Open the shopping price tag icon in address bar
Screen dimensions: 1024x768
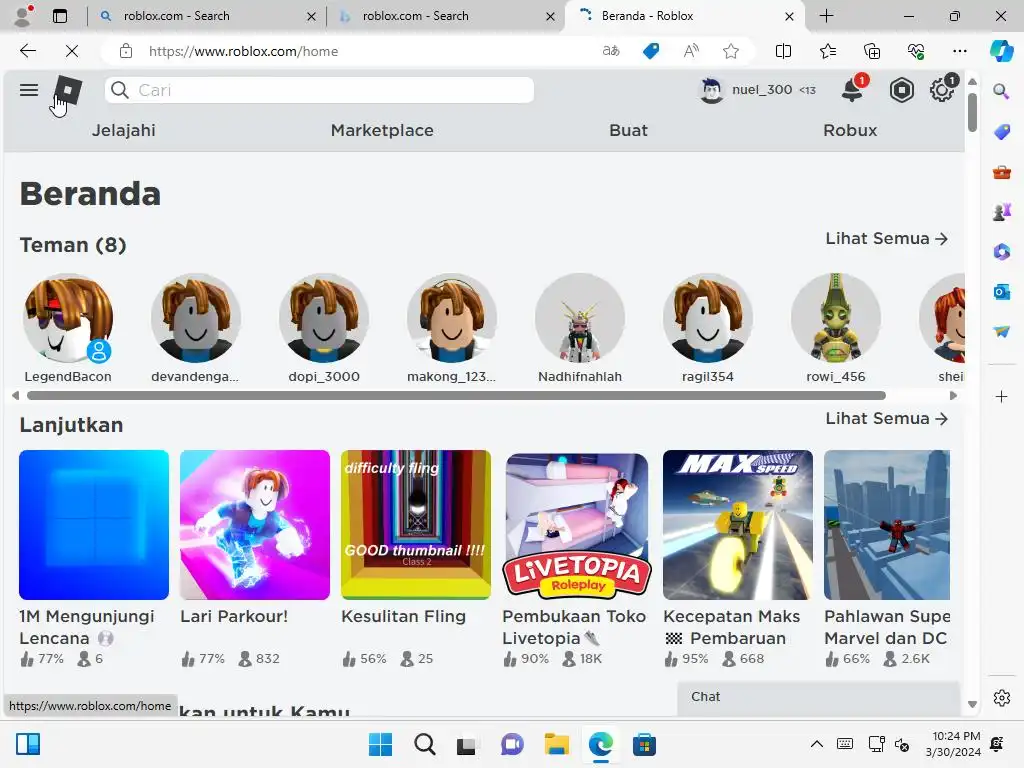(651, 51)
